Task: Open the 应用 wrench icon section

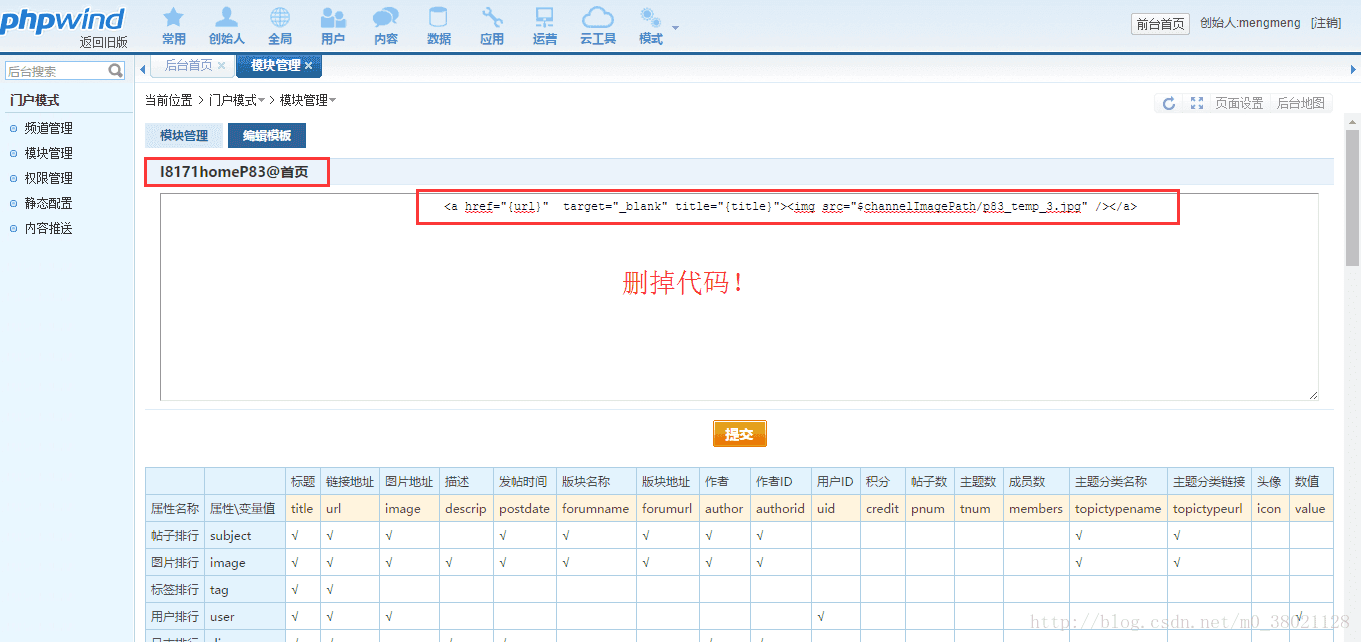Action: tap(492, 25)
